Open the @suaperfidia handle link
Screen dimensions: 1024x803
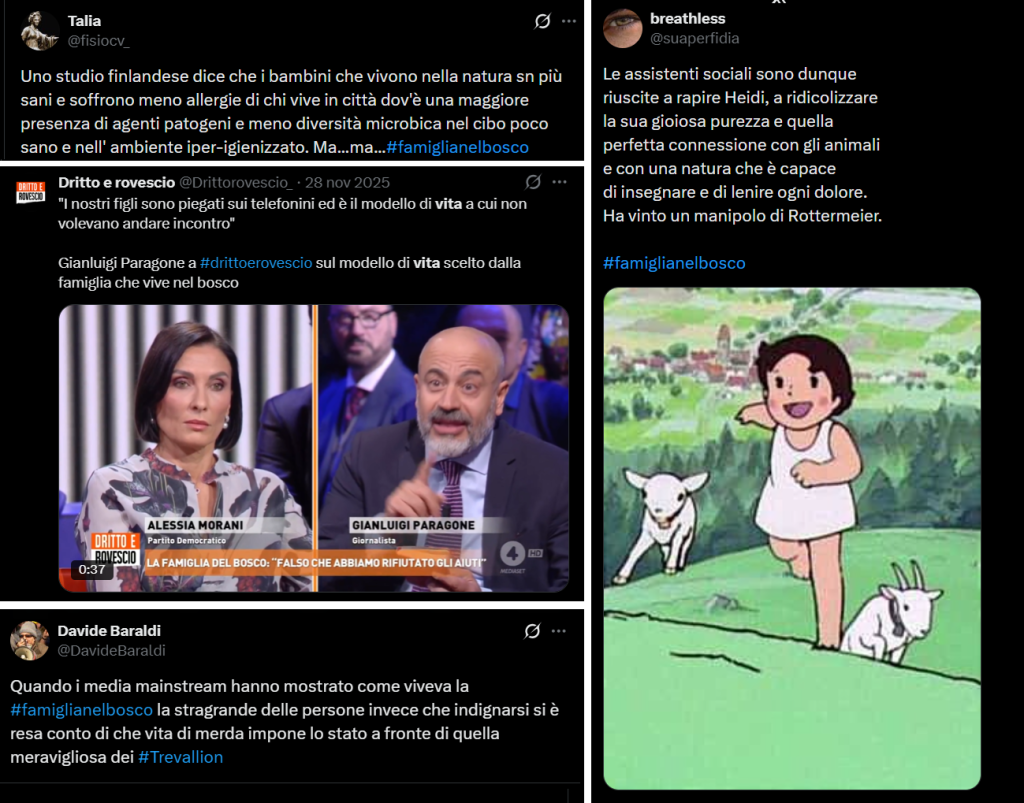click(694, 39)
